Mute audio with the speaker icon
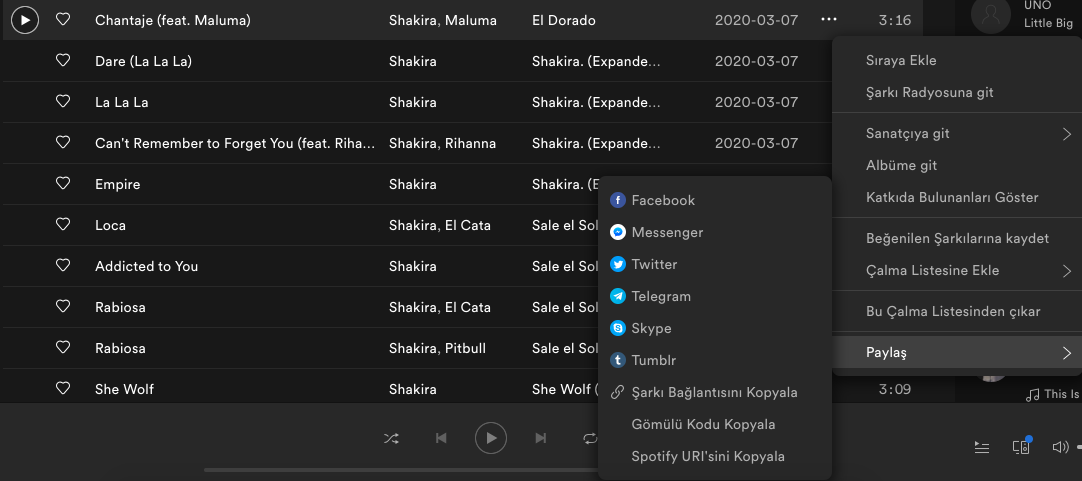1082x481 pixels. 1060,447
